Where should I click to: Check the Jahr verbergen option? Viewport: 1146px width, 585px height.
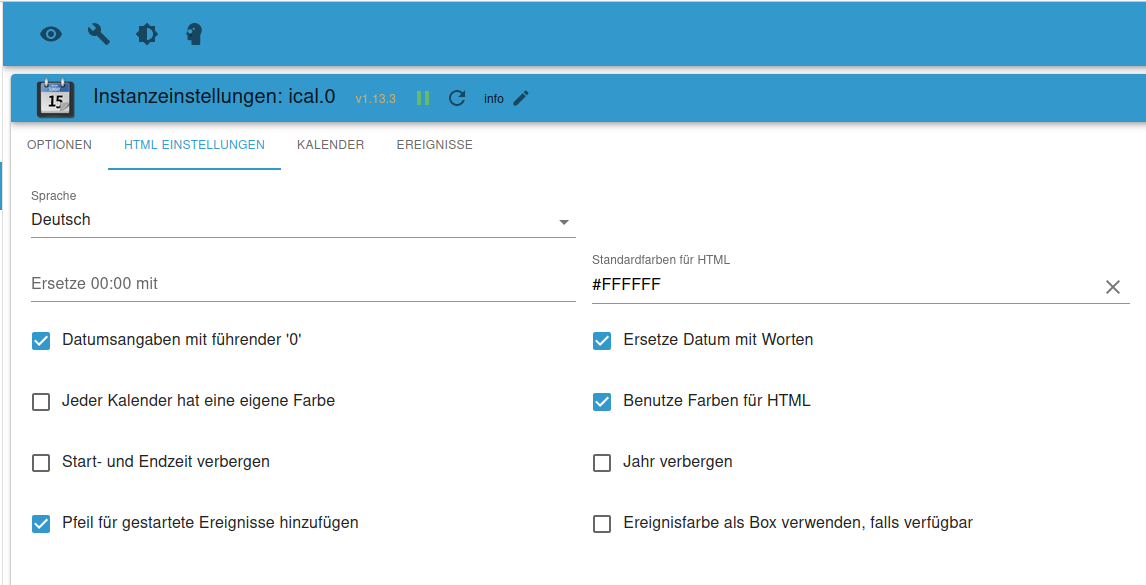pyautogui.click(x=602, y=463)
